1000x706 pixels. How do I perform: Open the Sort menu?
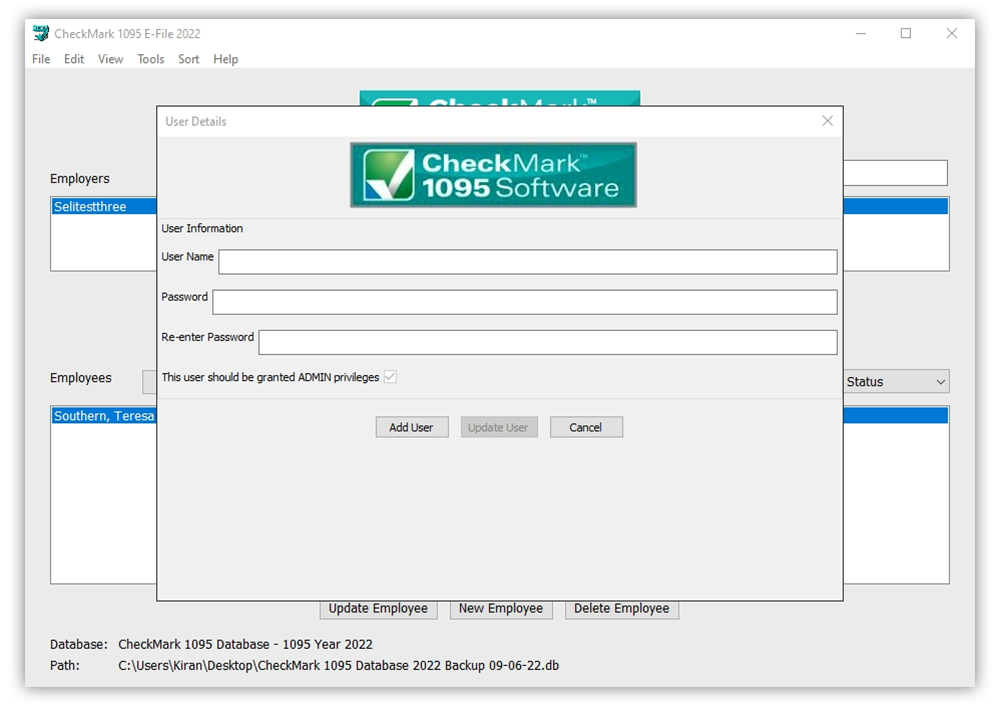(x=188, y=59)
